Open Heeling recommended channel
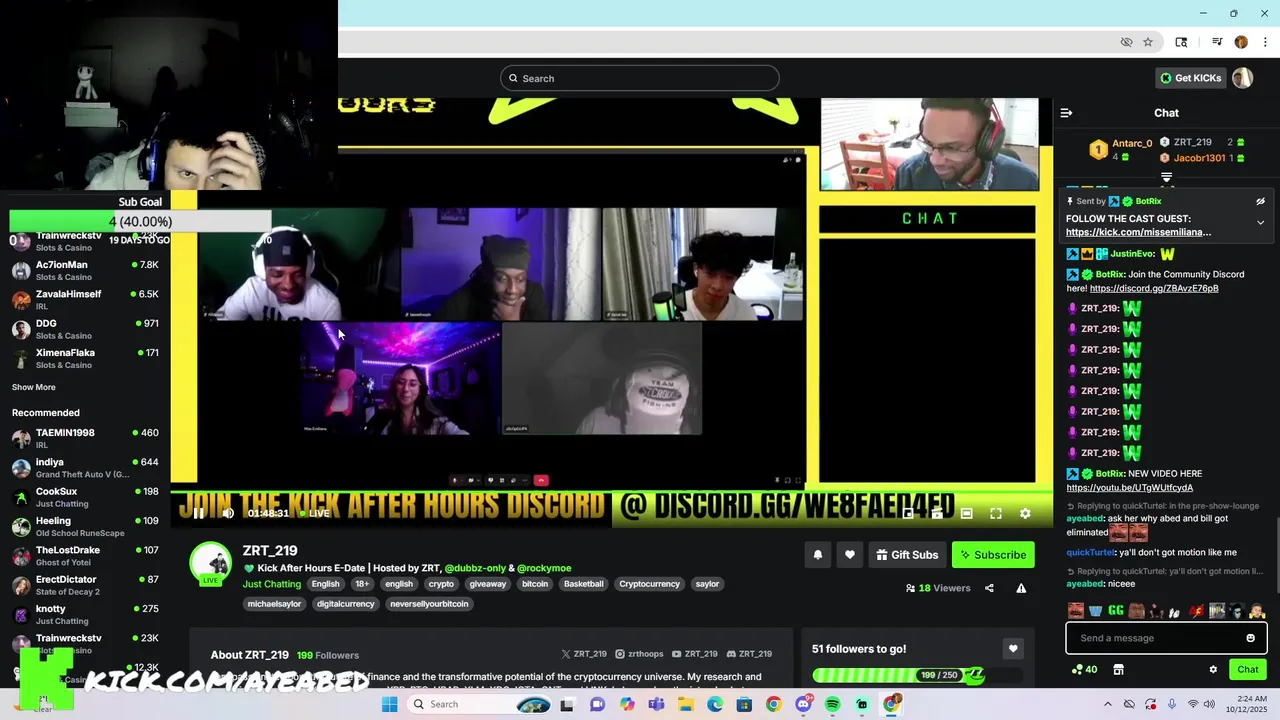Viewport: 1280px width, 720px height. pos(85,526)
